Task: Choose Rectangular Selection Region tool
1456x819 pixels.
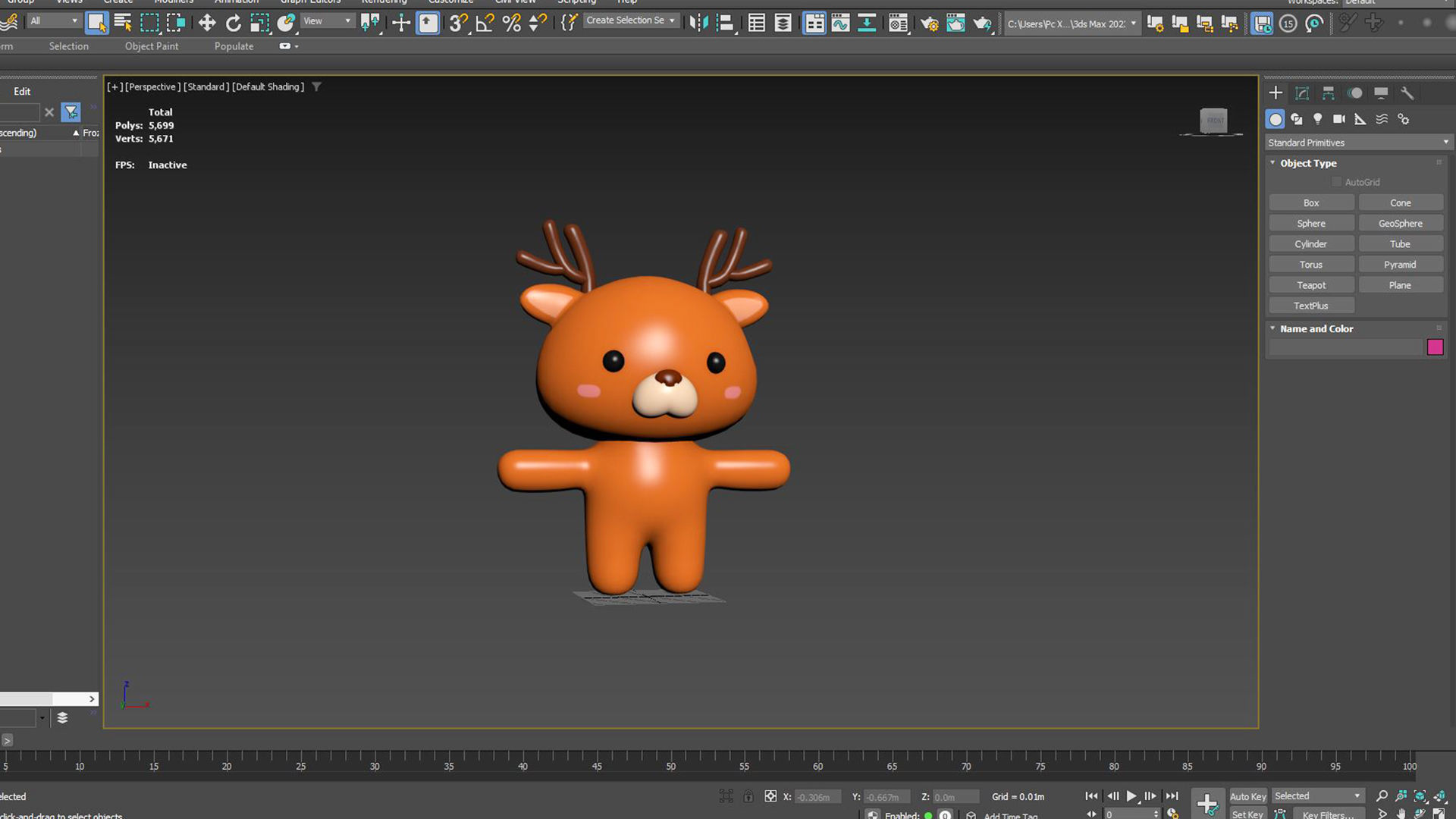Action: click(149, 23)
